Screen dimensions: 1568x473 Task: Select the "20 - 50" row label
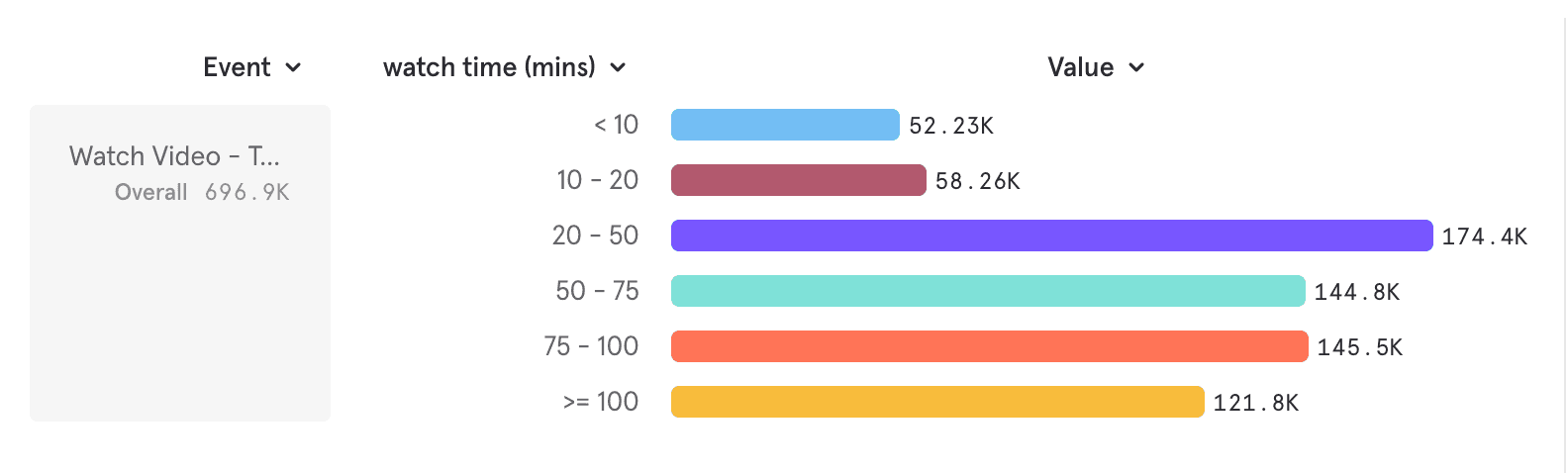tap(595, 236)
